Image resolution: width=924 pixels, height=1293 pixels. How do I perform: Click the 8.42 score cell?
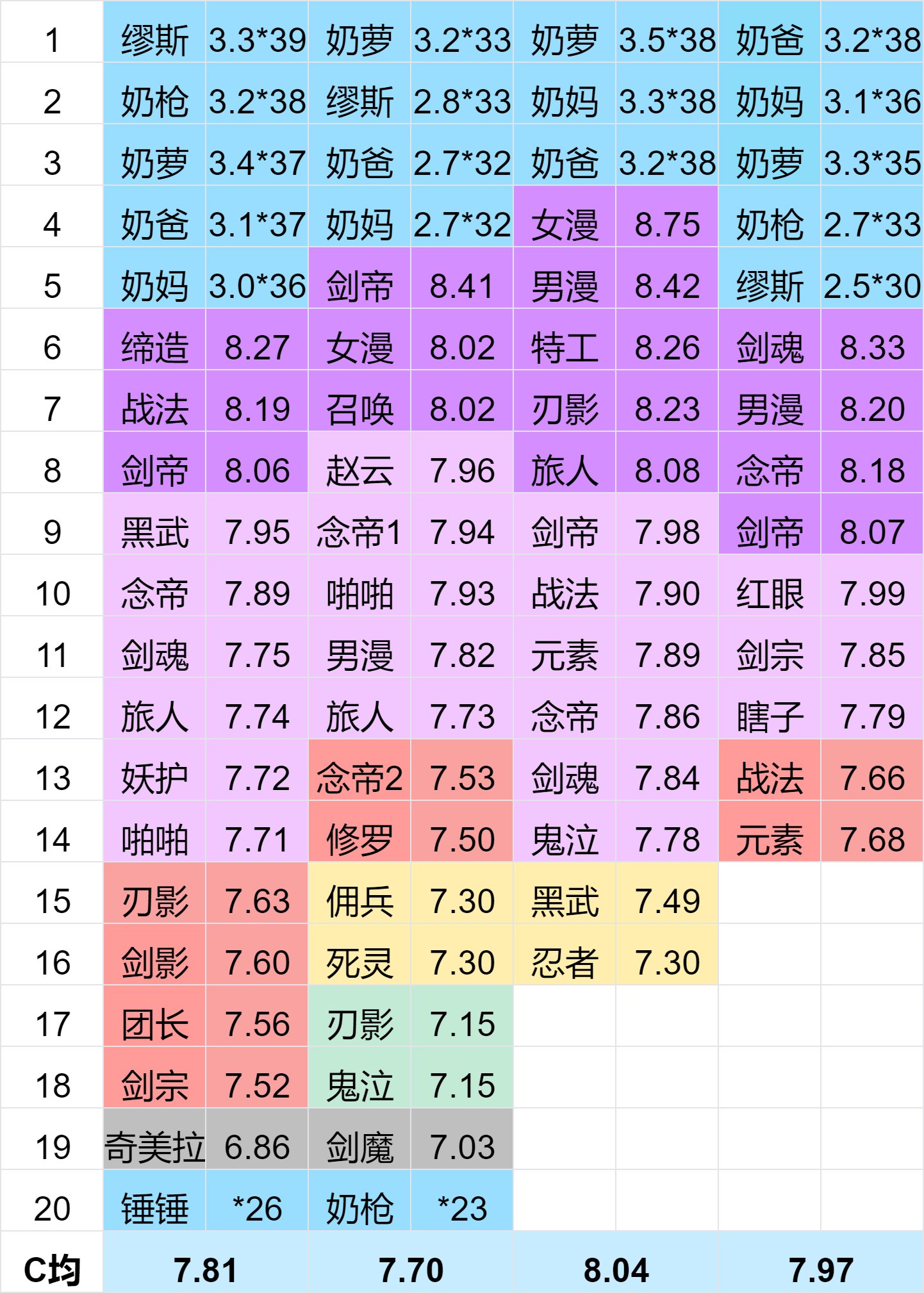click(x=667, y=278)
